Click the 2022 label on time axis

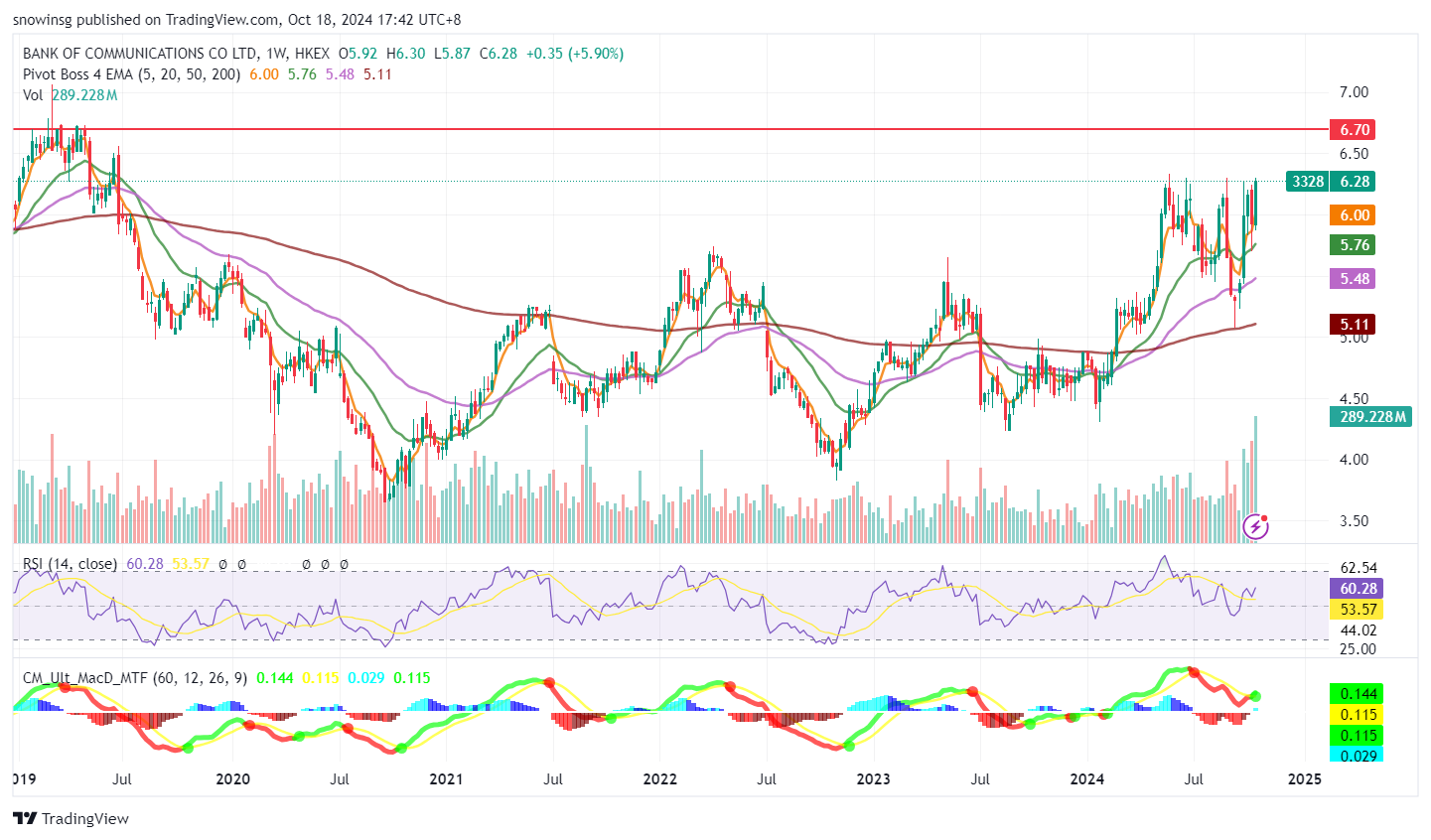click(659, 779)
